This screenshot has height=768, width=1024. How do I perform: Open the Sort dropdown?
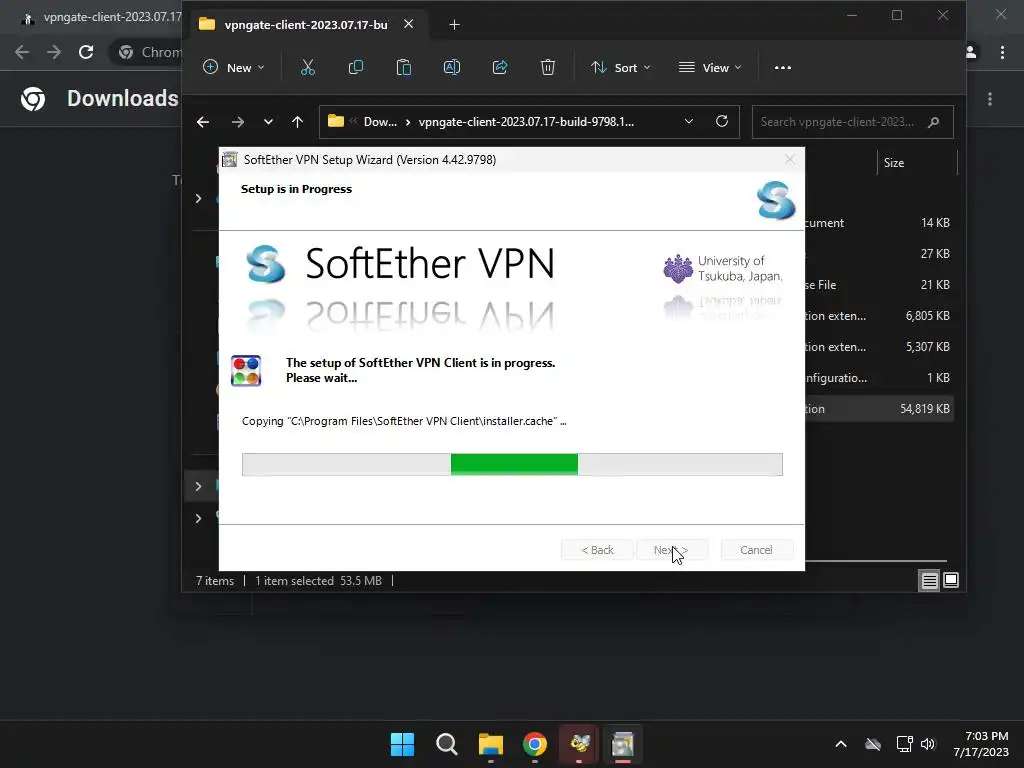[x=620, y=67]
